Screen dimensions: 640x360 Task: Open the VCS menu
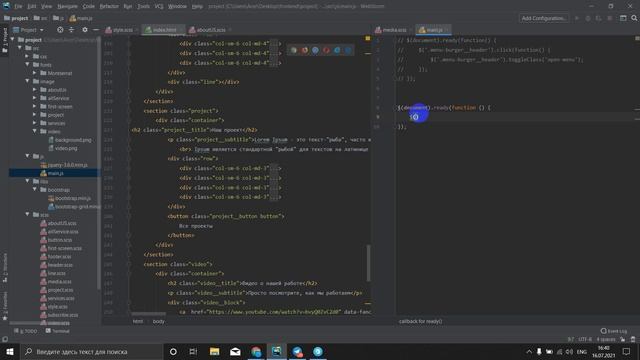159,6
